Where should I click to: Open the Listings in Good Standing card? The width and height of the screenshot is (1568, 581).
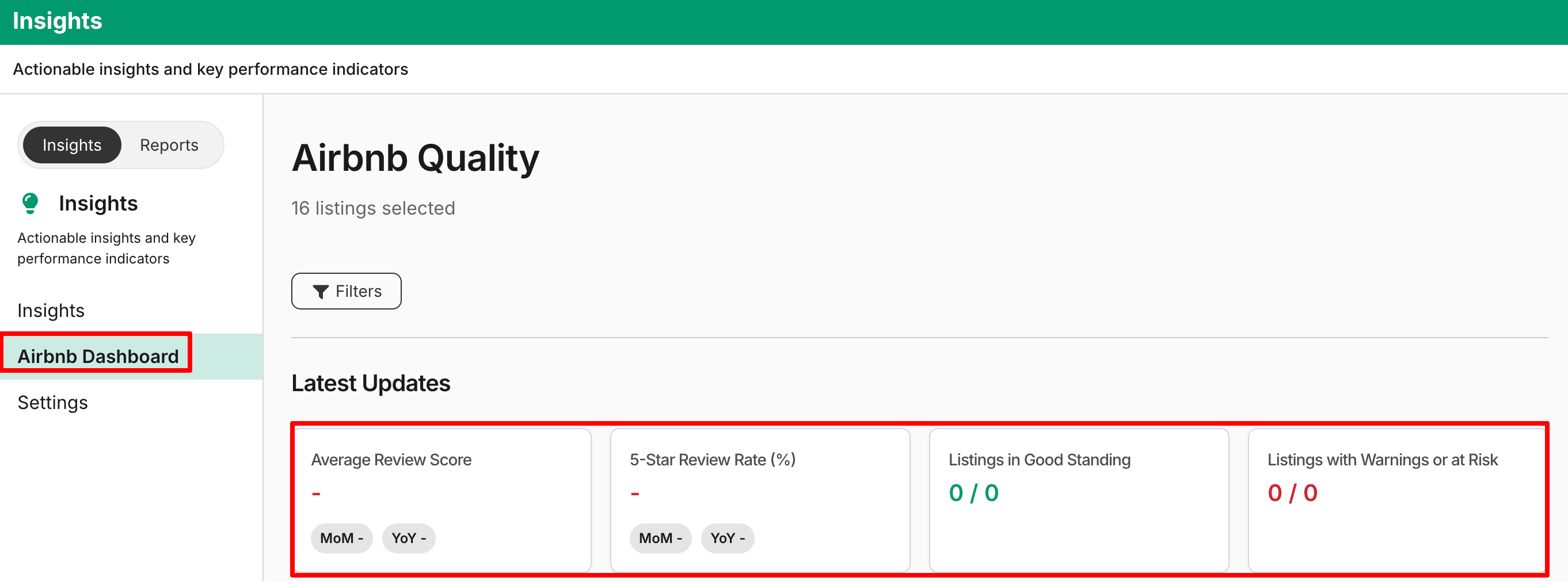(x=1079, y=500)
